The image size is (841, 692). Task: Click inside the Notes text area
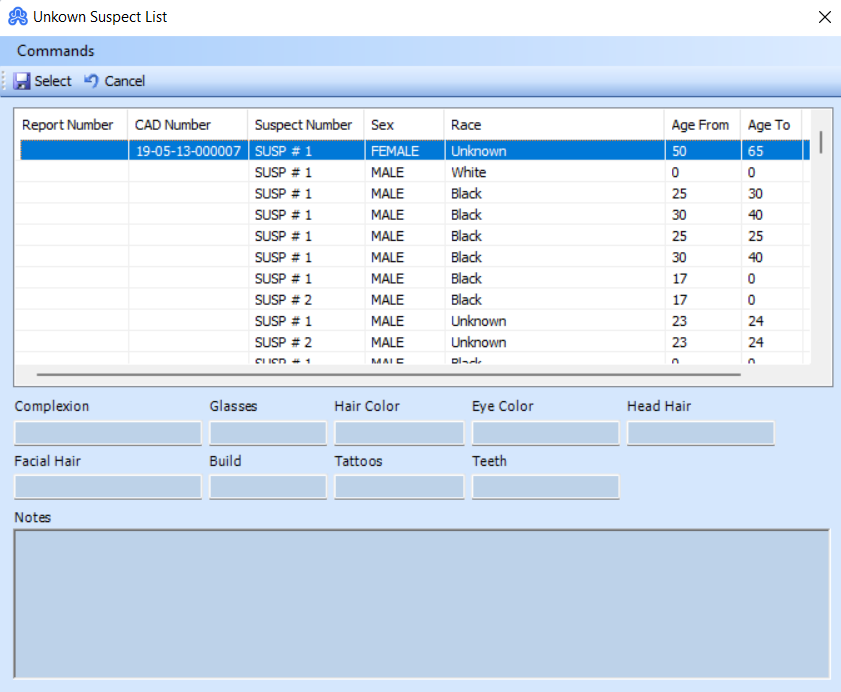(420, 600)
